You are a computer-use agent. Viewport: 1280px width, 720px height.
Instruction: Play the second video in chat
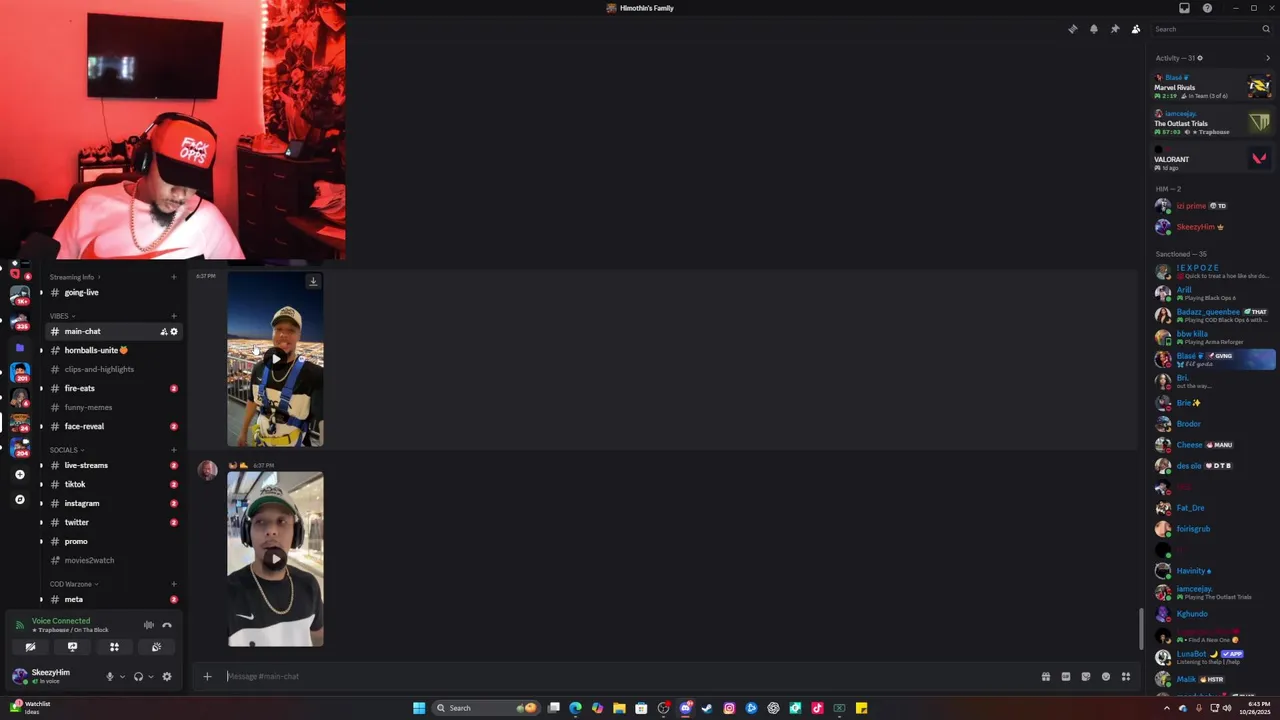275,559
